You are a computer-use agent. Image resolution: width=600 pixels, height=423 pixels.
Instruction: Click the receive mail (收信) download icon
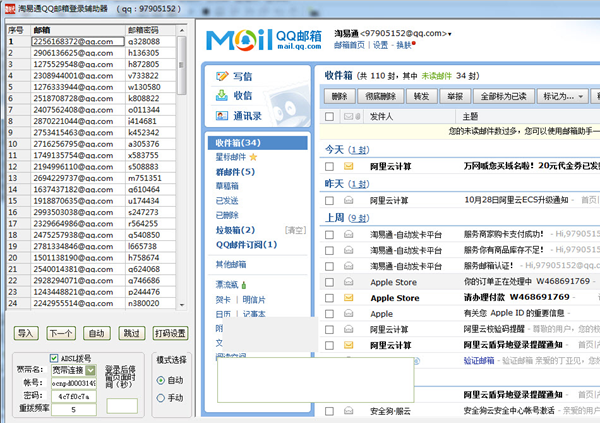tap(222, 95)
